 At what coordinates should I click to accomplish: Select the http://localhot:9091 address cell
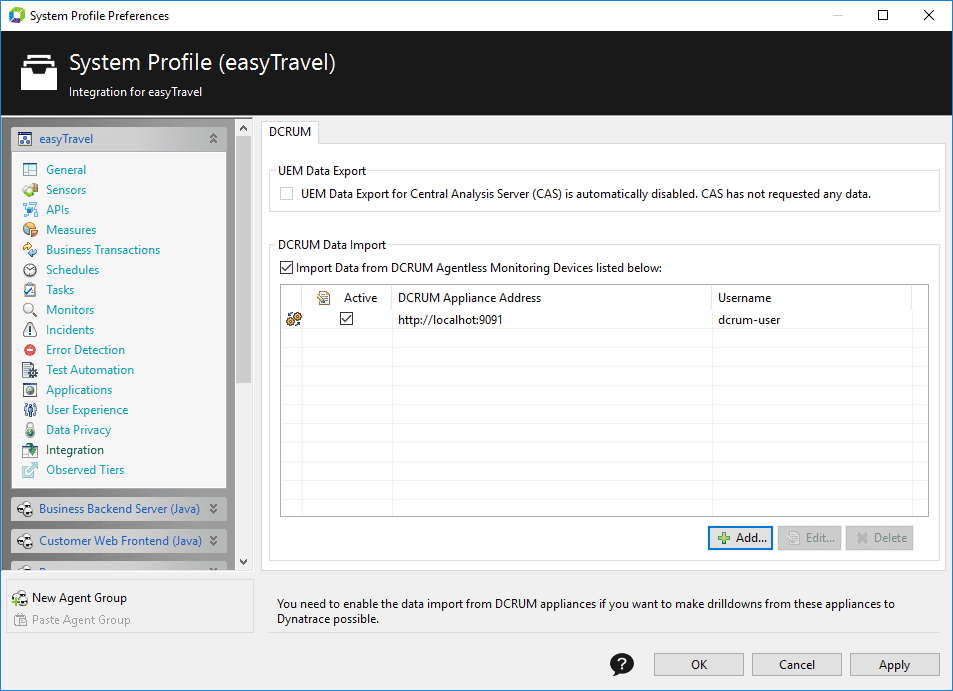552,320
